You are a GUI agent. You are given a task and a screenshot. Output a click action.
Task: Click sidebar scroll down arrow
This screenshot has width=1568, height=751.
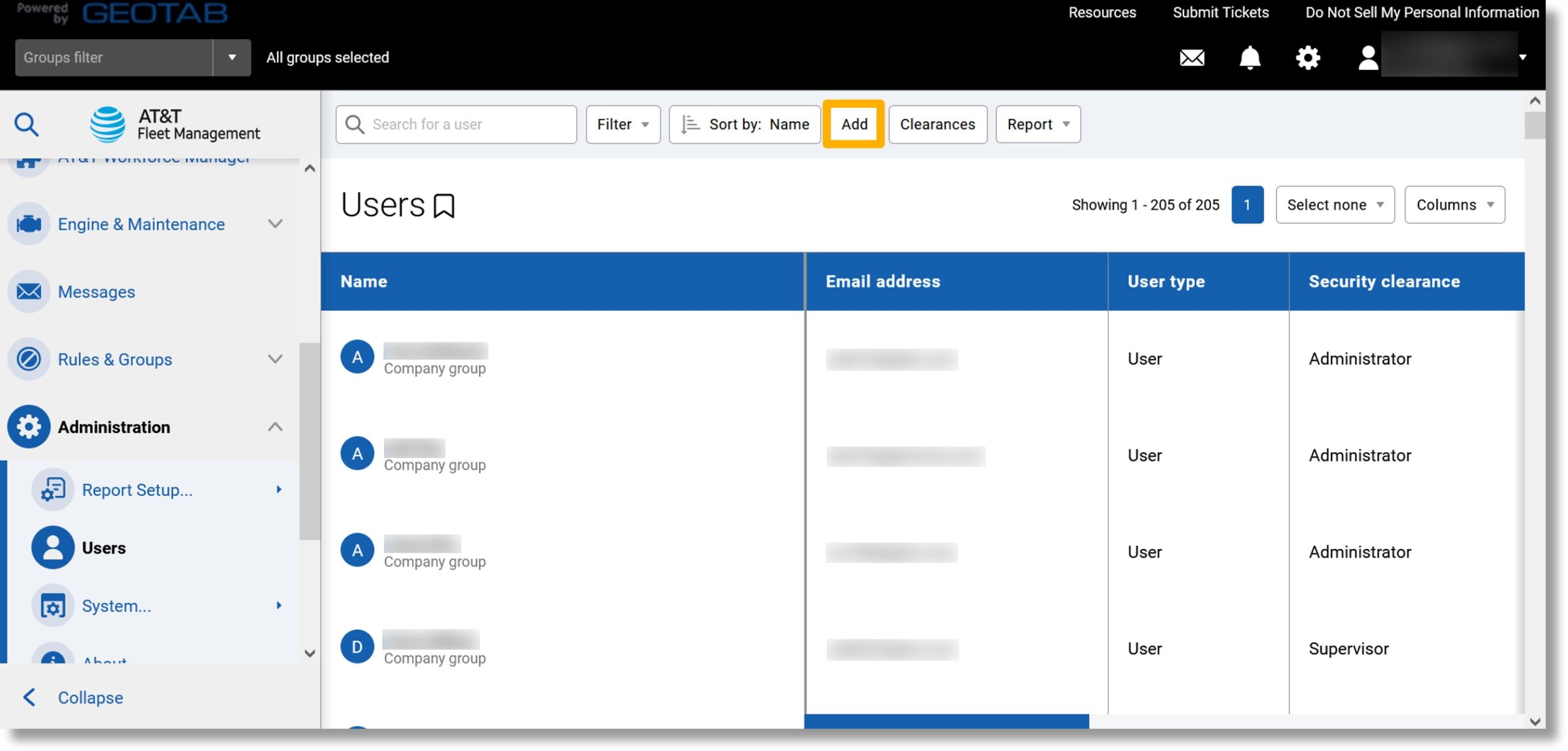tap(310, 653)
